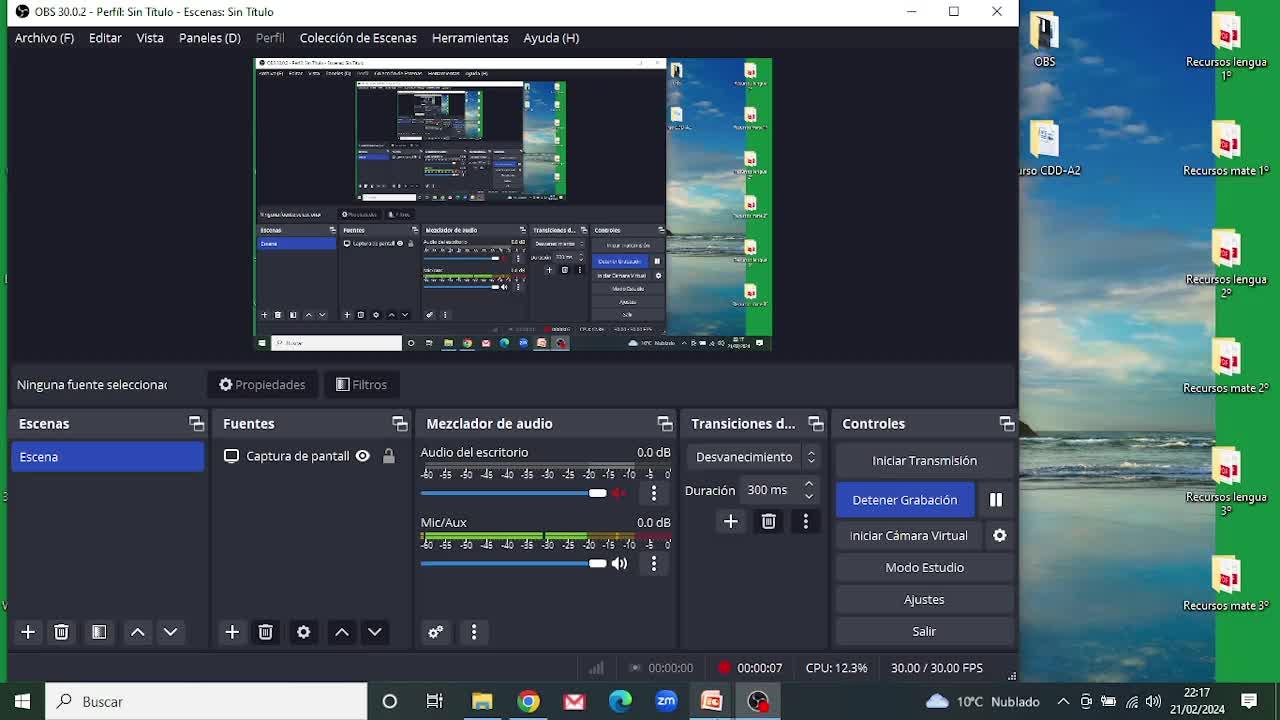This screenshot has height=720, width=1280.
Task: Pause the recording
Action: click(995, 500)
